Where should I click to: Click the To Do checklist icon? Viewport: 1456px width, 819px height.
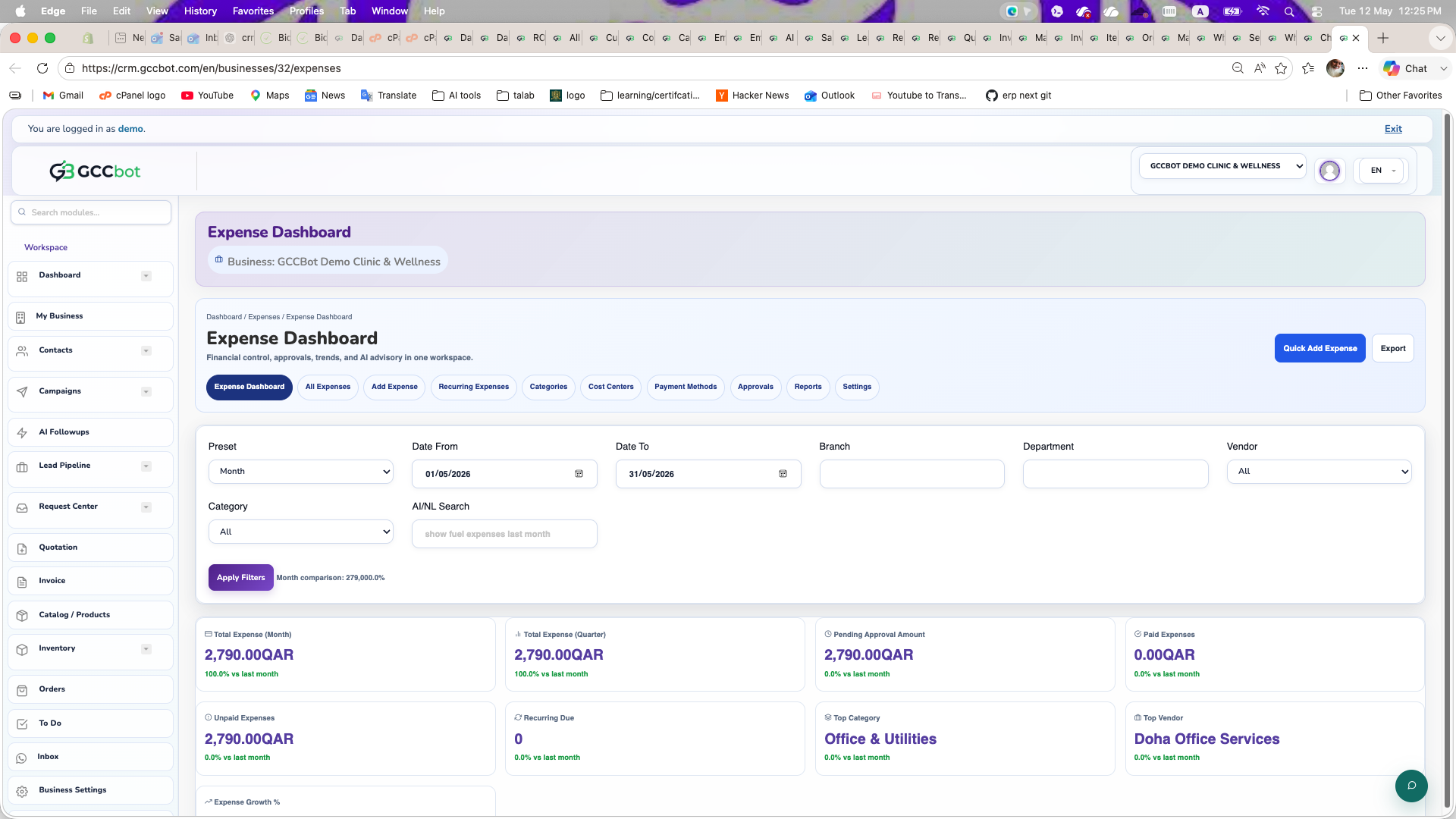22,724
